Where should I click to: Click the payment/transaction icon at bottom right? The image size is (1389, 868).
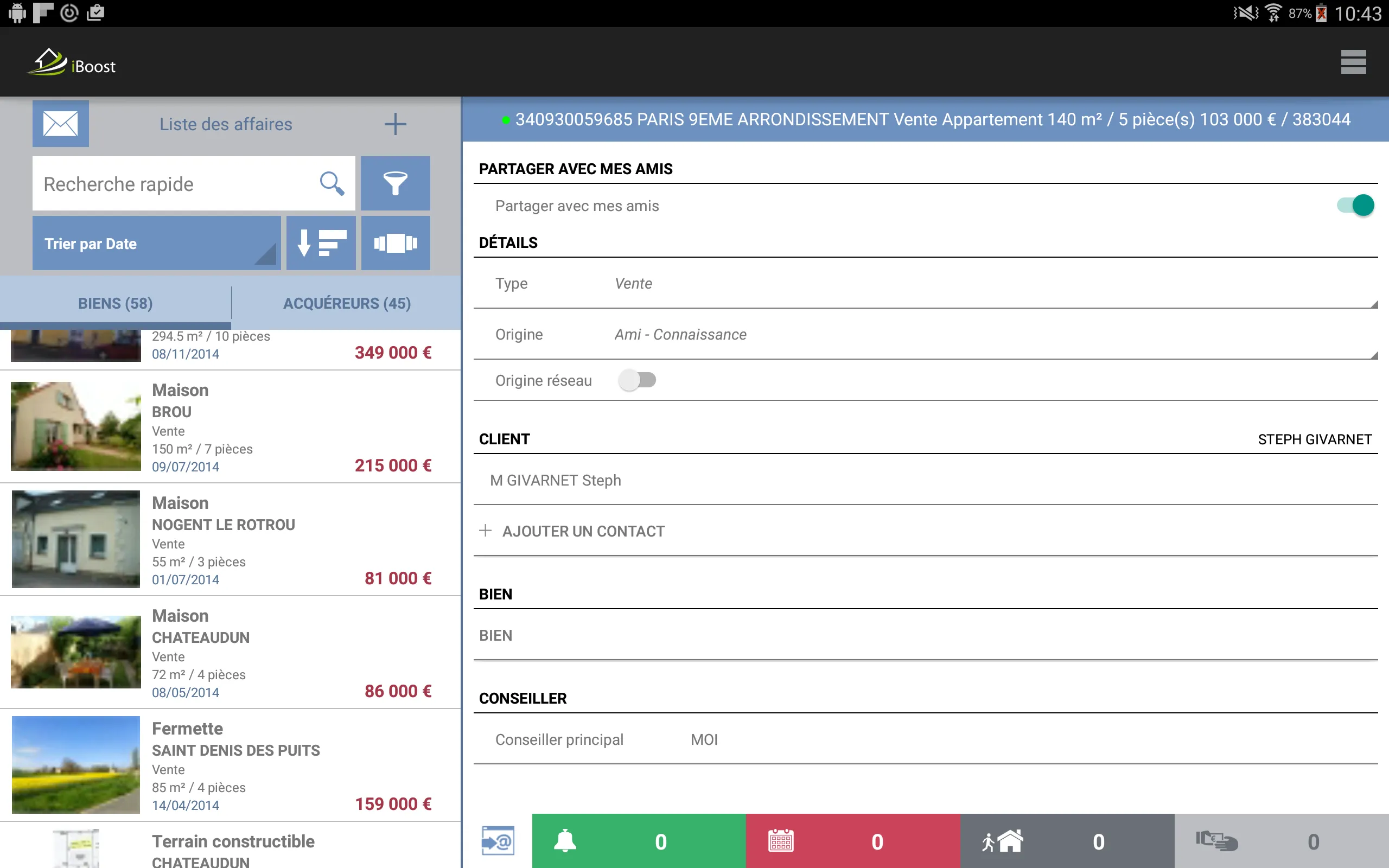point(1215,840)
